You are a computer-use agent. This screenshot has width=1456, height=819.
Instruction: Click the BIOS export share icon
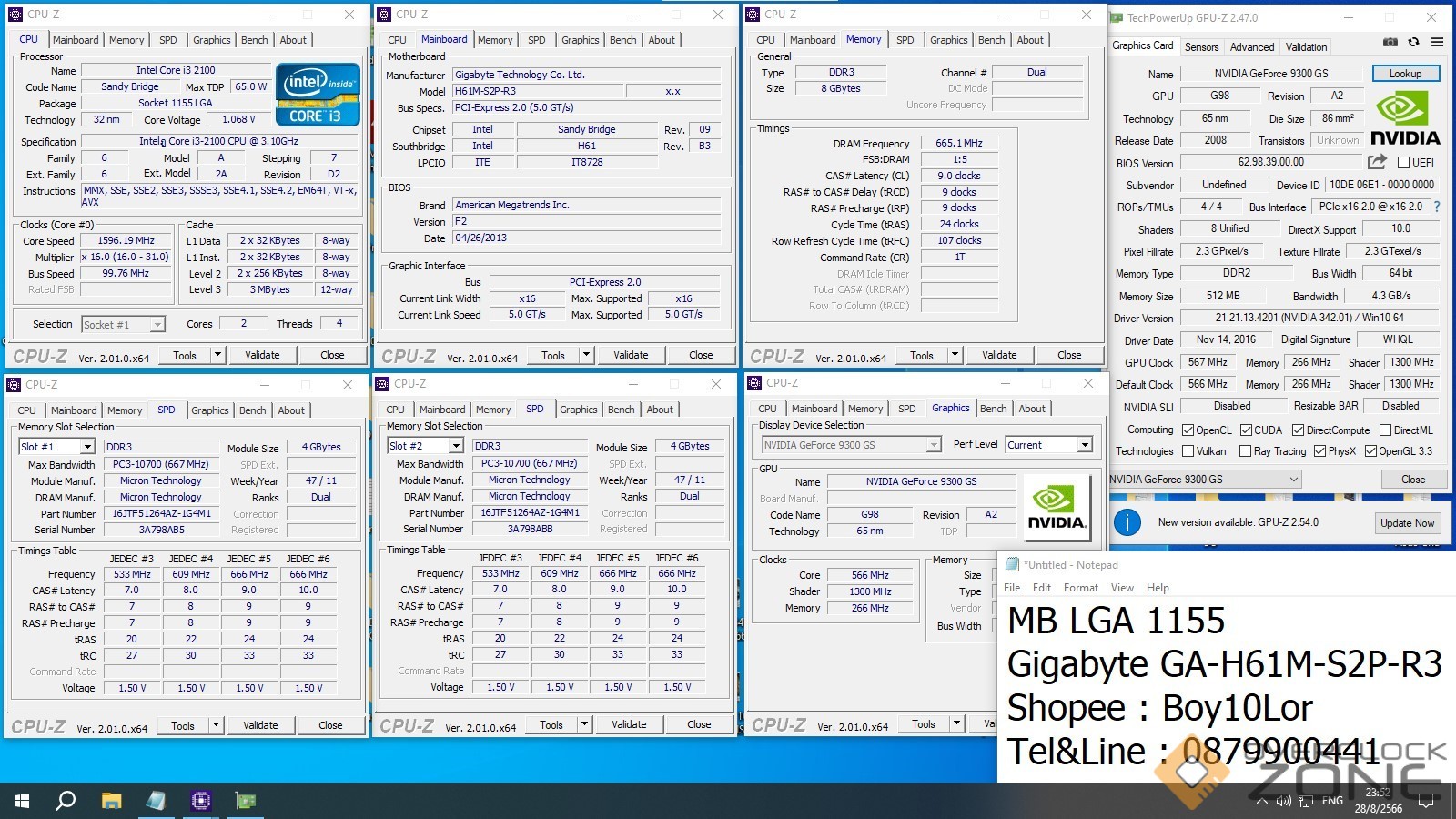coord(1377,162)
